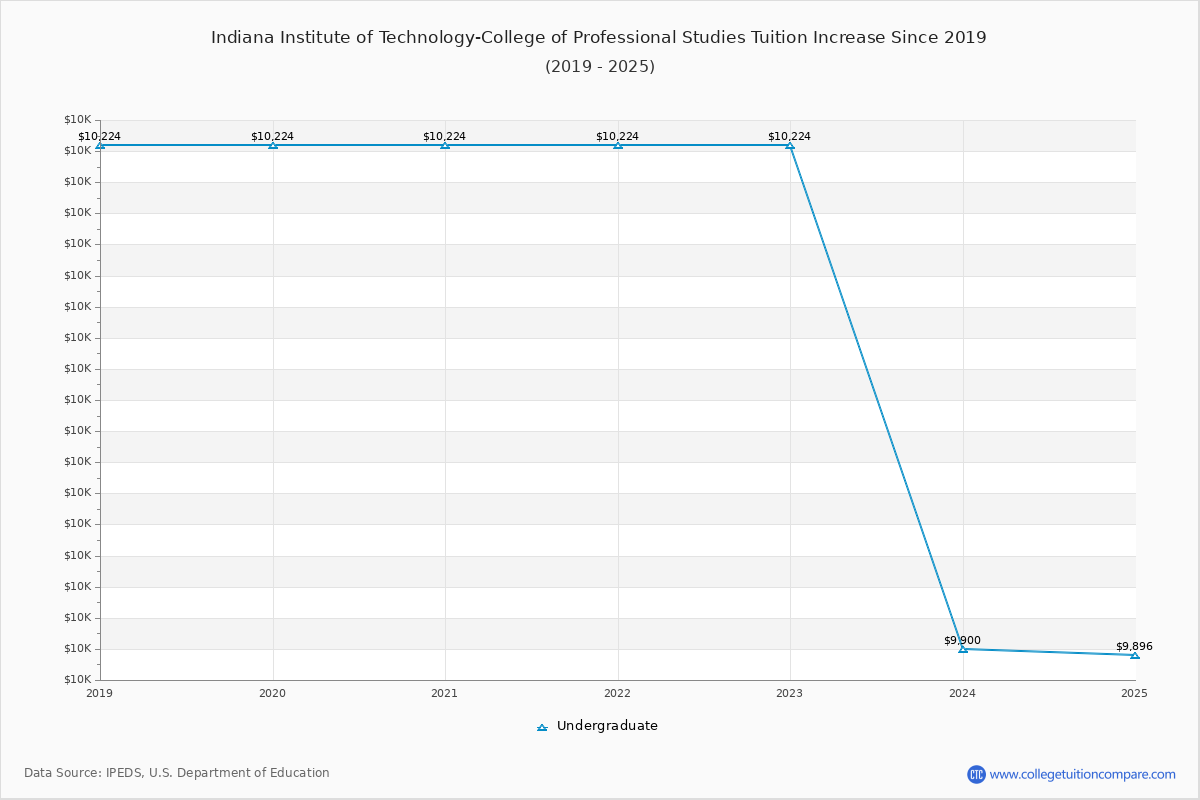Click the $10,224 label above 2022

click(x=617, y=136)
